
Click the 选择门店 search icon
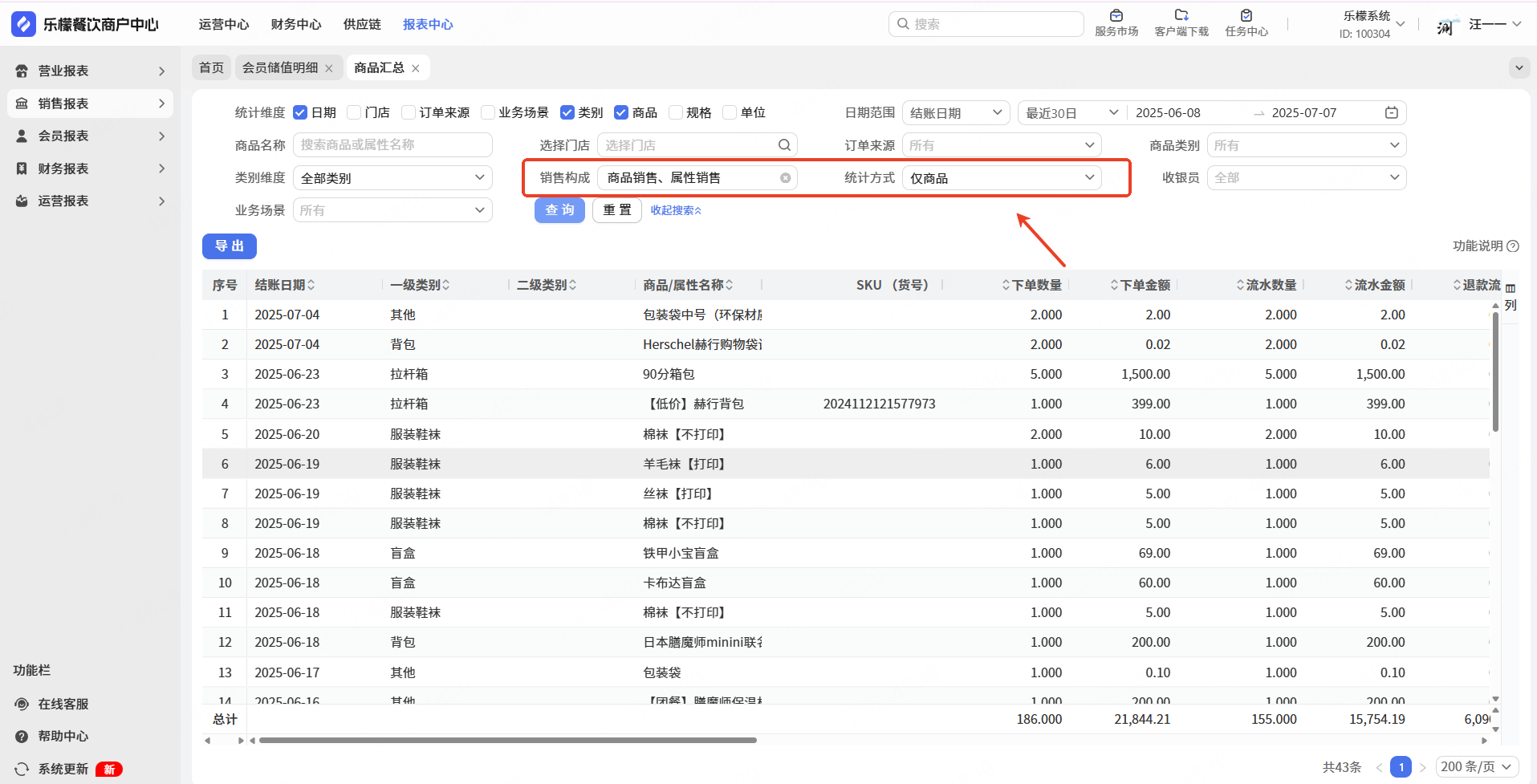(784, 145)
